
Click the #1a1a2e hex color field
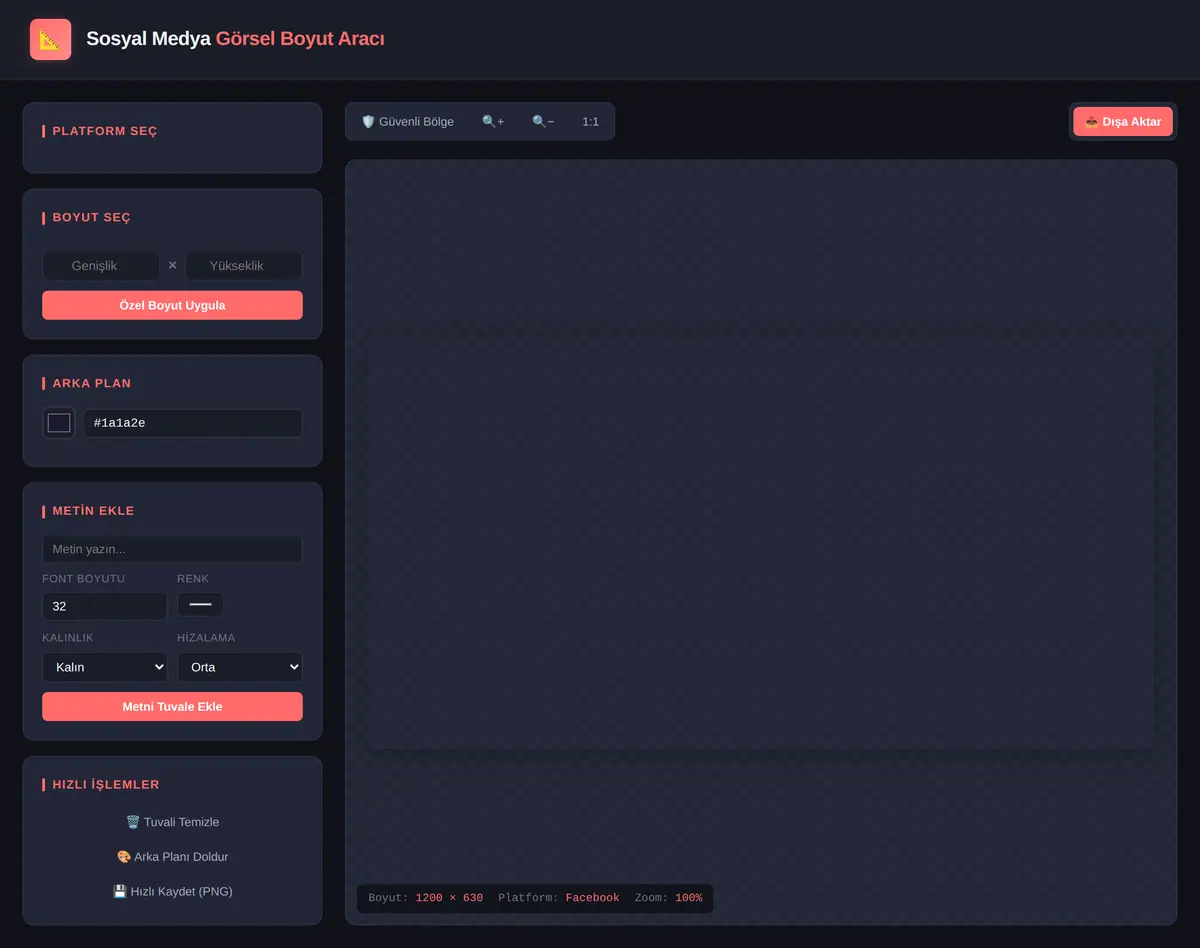(x=193, y=423)
